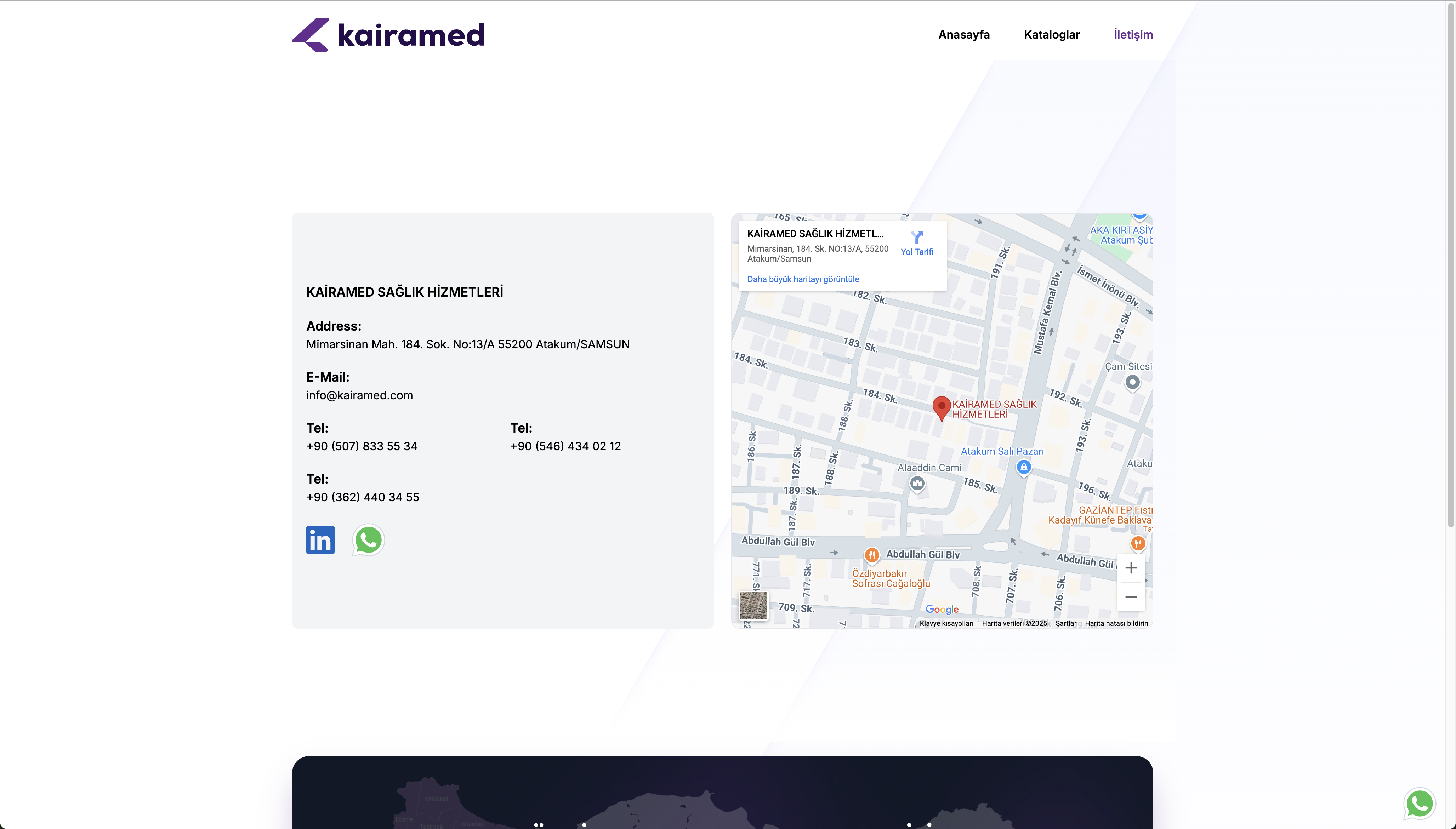Screen dimensions: 1456x829
Task: Open the Kataloglar menu item
Action: 1051,35
